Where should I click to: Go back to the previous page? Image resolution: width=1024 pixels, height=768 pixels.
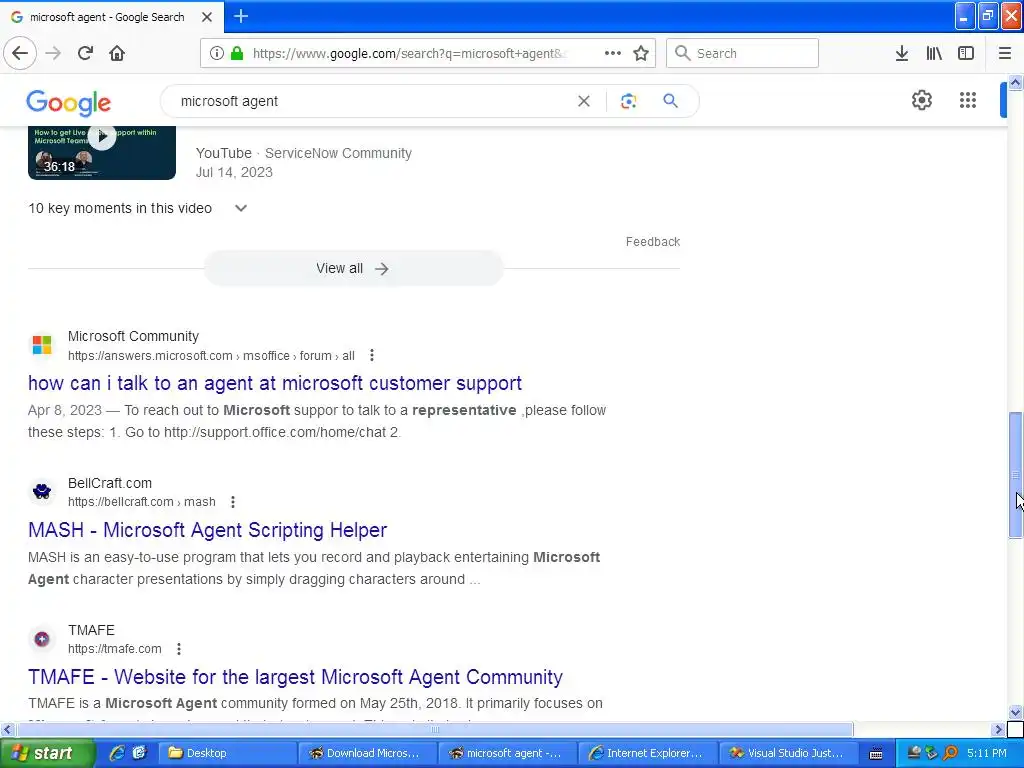pos(20,53)
